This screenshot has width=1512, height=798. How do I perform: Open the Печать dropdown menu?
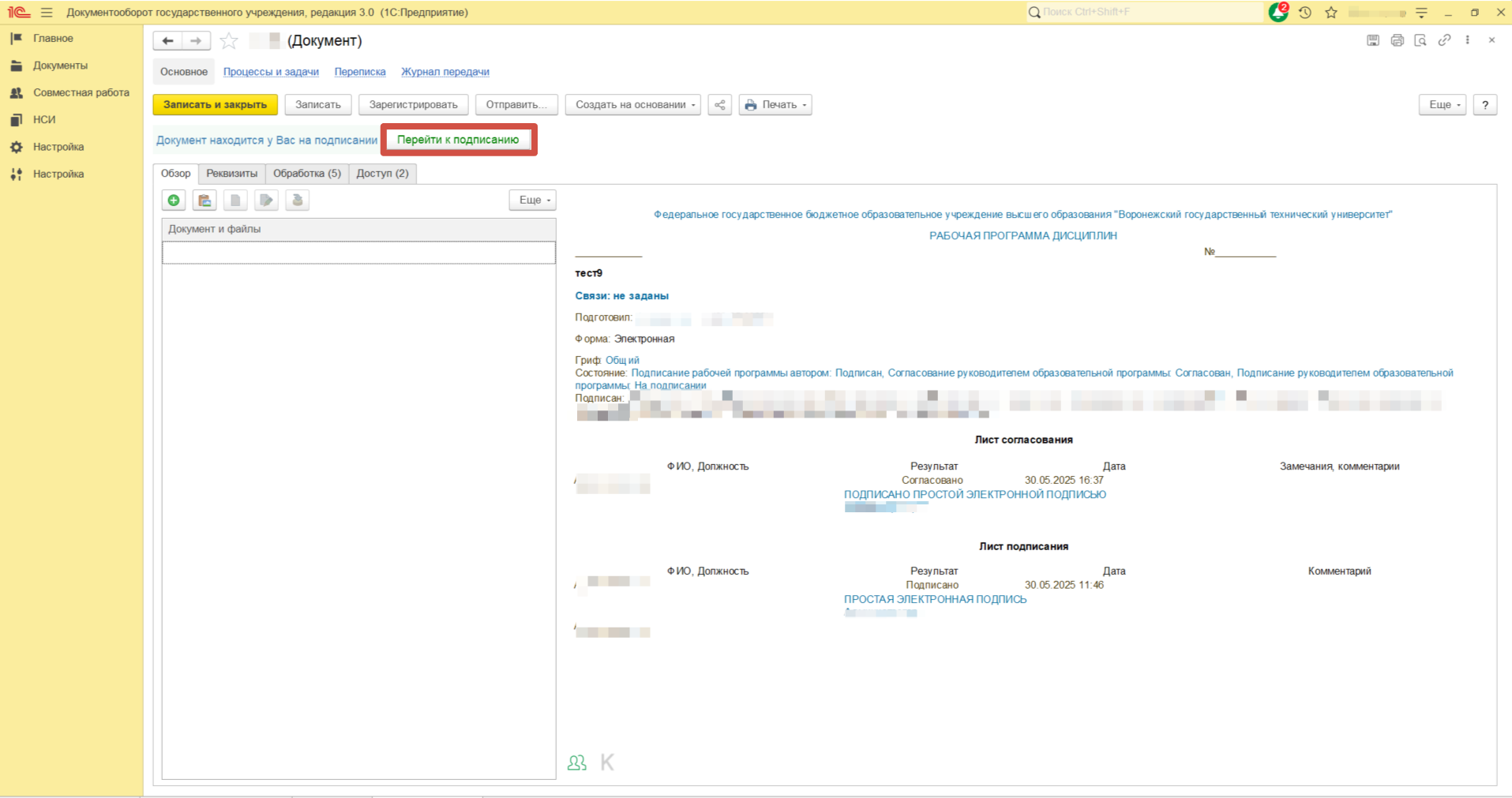(x=775, y=105)
